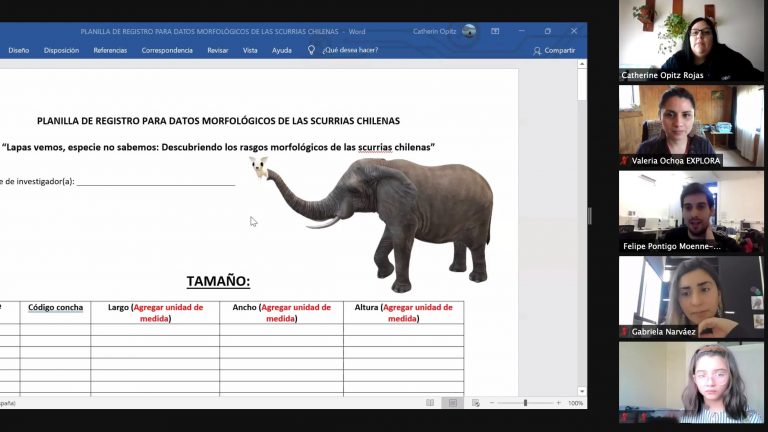Click first empty cell under Código concha
This screenshot has height=432, width=768.
55,330
